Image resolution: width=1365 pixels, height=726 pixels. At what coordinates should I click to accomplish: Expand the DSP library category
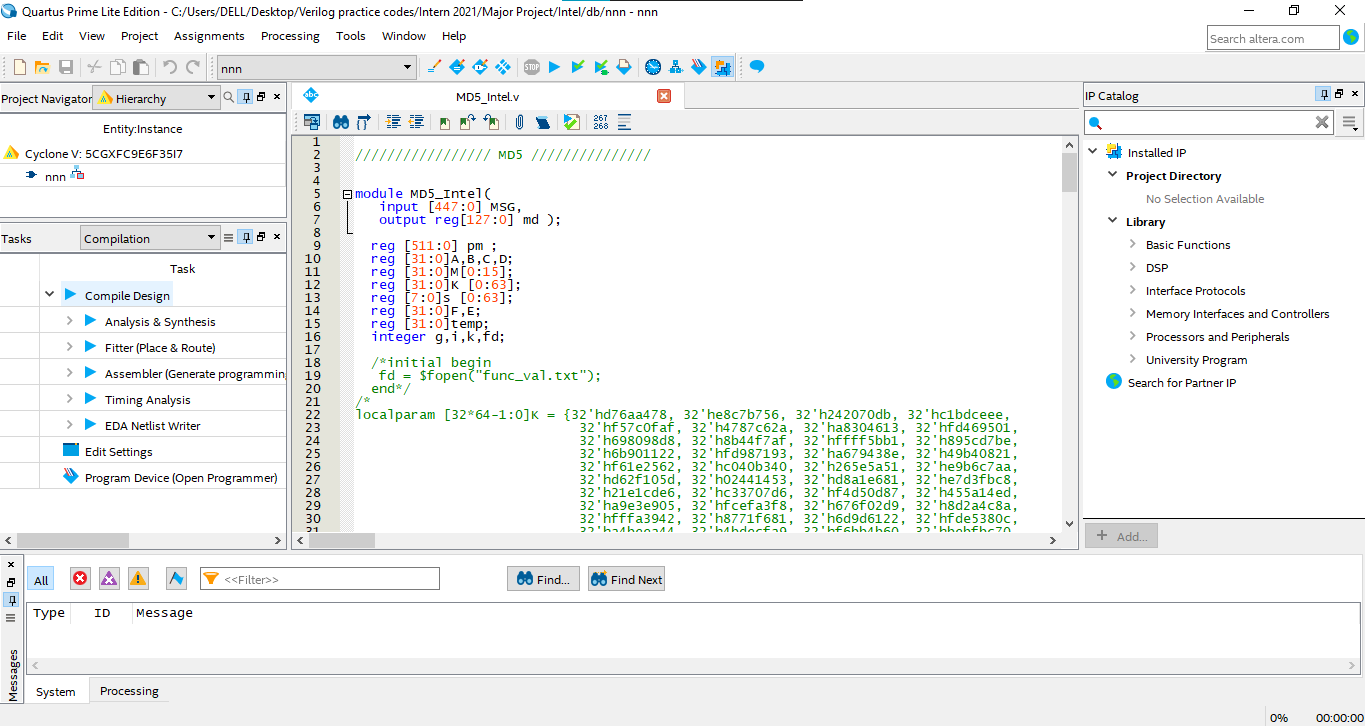click(1132, 267)
